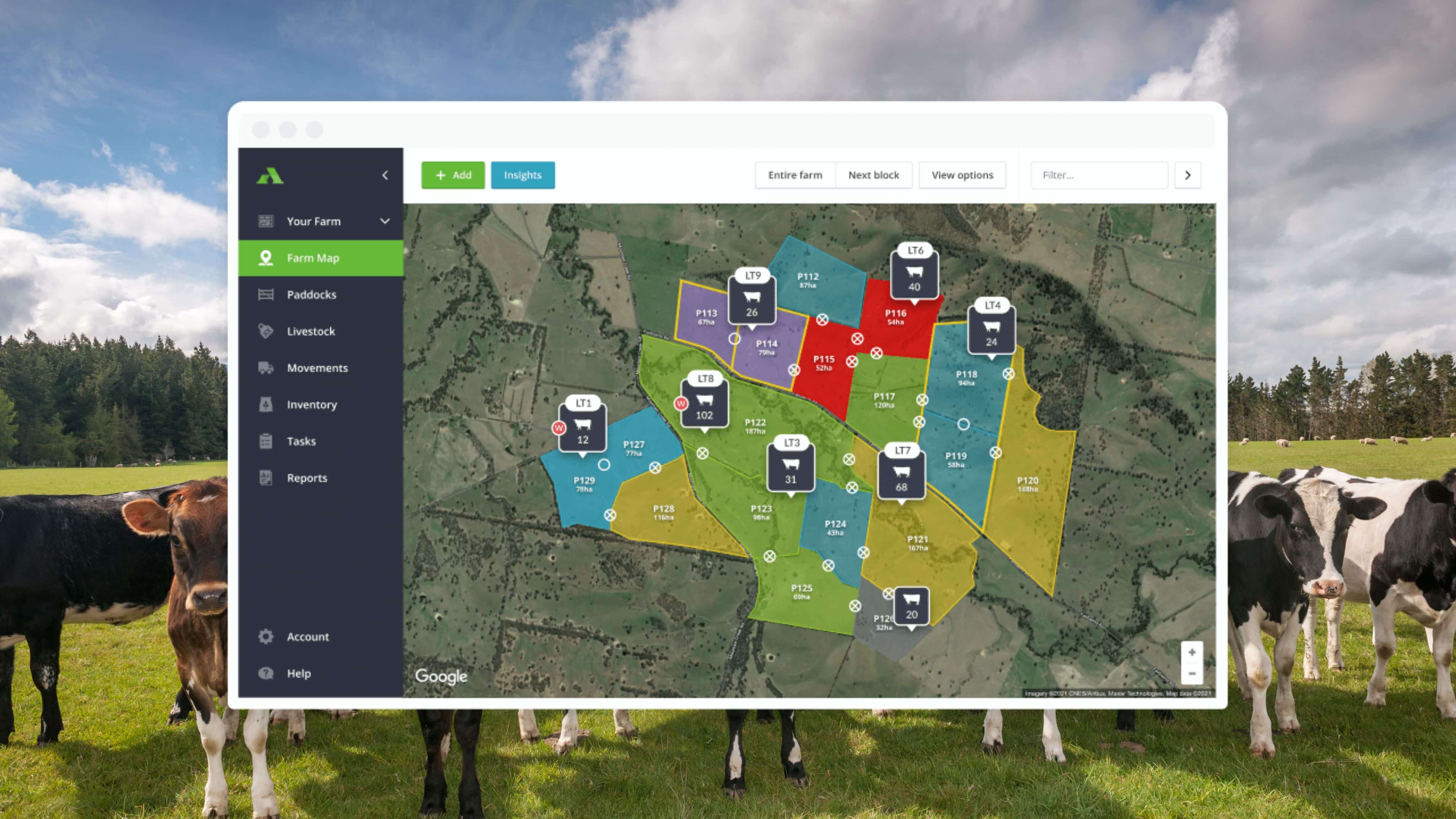Click the Help question mark icon
This screenshot has width=1456, height=819.
(x=266, y=673)
